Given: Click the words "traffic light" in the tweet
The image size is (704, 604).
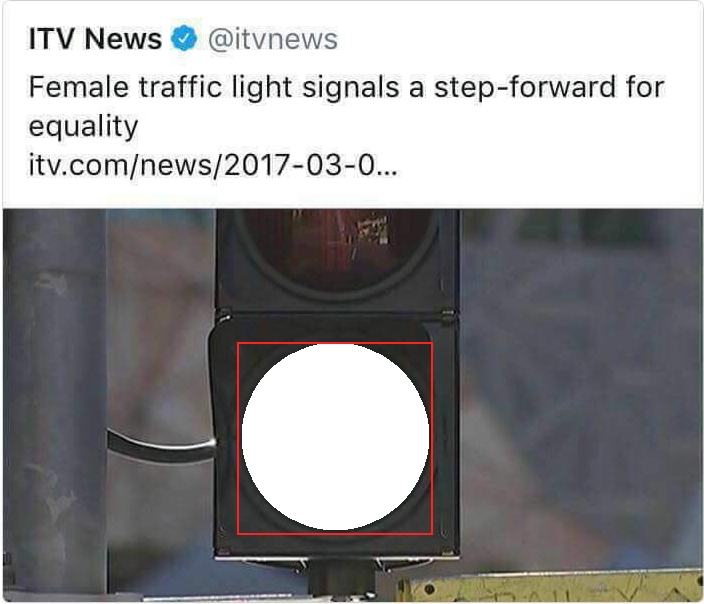Looking at the screenshot, I should [216, 87].
